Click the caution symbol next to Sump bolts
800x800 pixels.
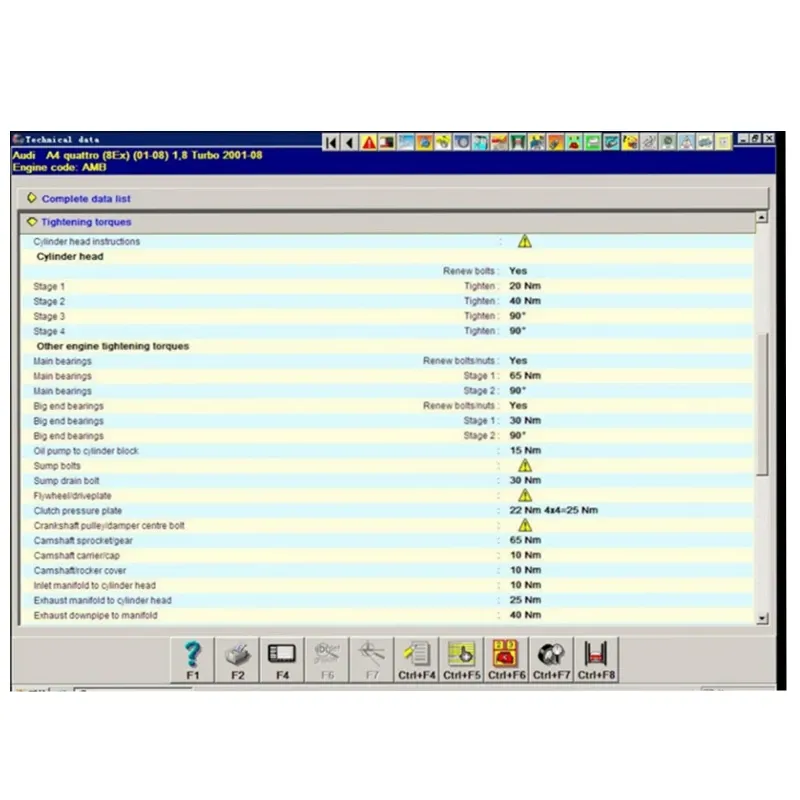(x=524, y=465)
